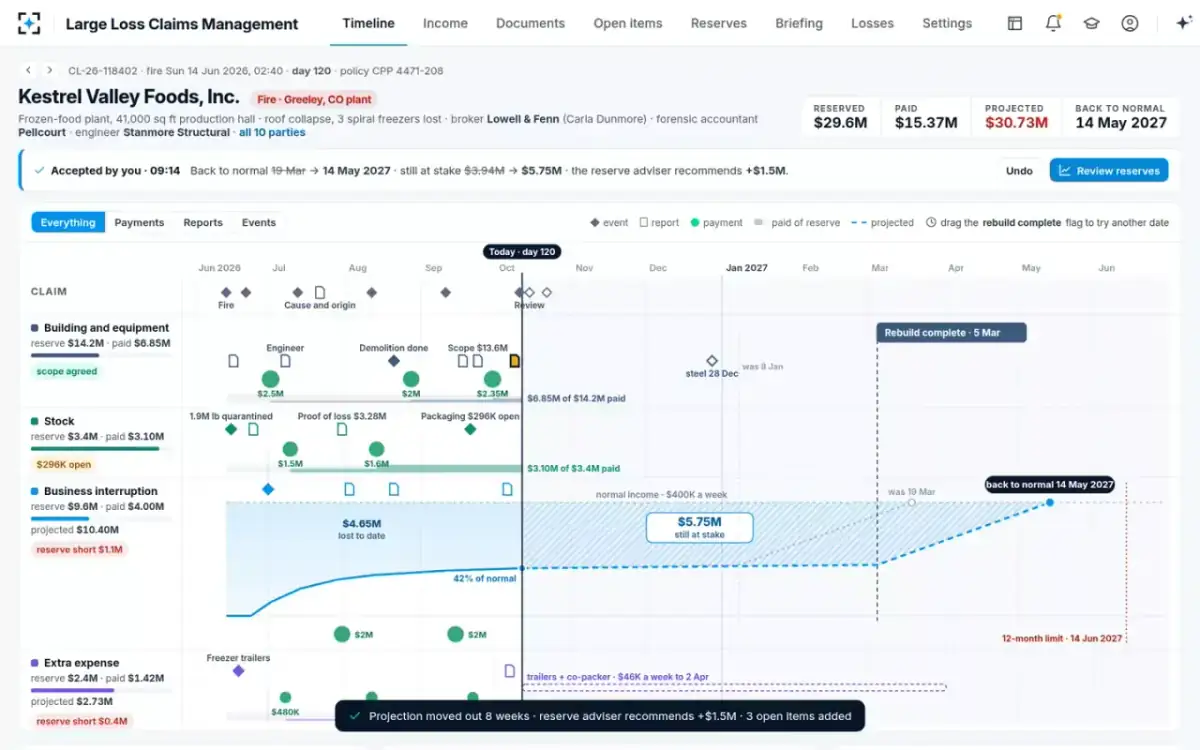Click the Building and equipment reserve progress bar
This screenshot has width=1200, height=750.
pos(101,355)
